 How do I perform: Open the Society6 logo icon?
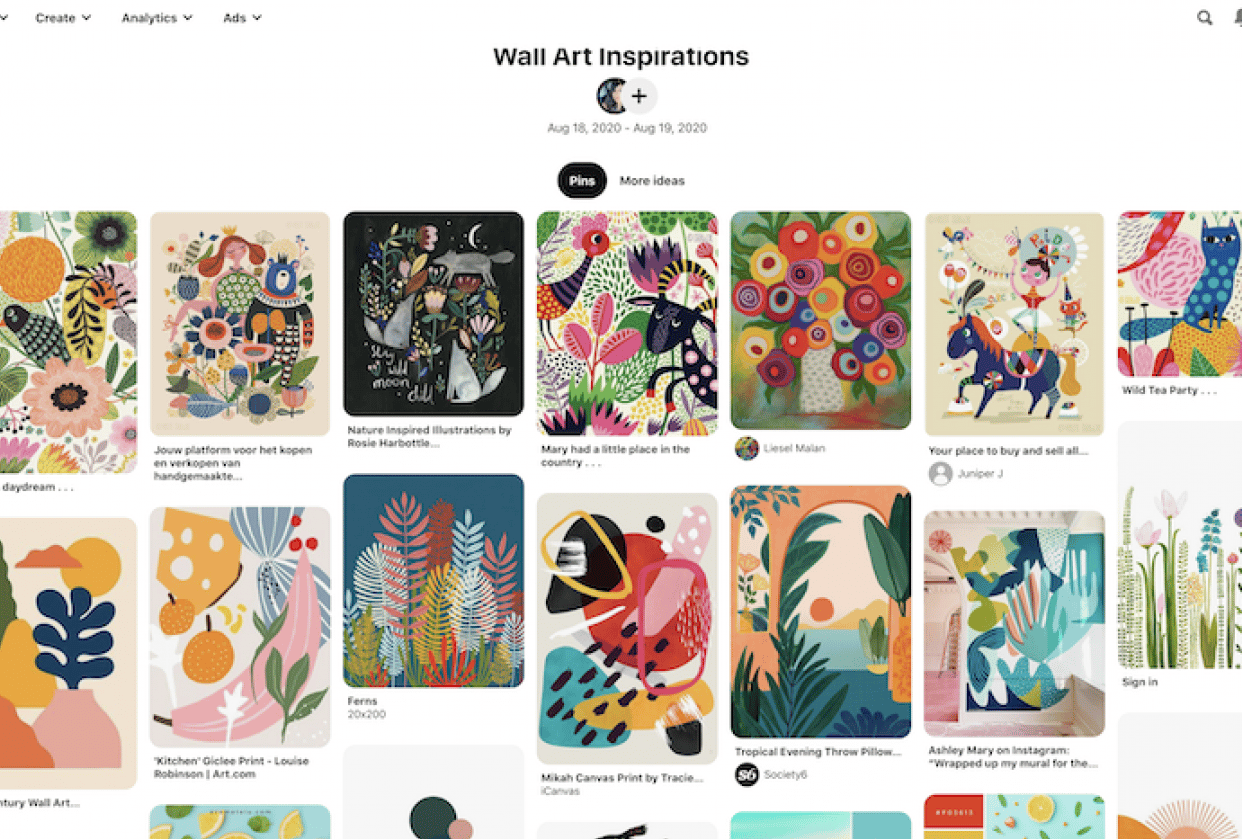(x=747, y=774)
